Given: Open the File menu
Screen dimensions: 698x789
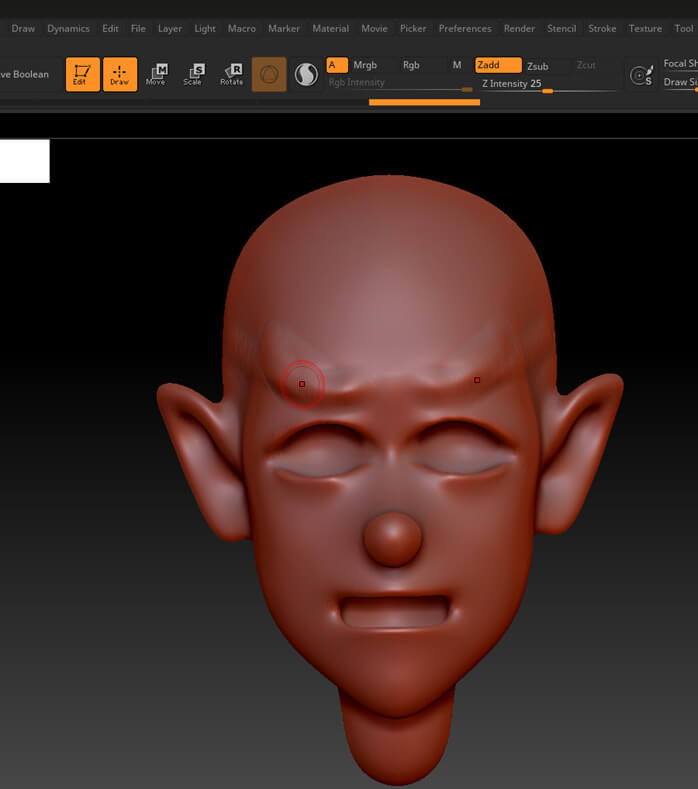Looking at the screenshot, I should 138,29.
